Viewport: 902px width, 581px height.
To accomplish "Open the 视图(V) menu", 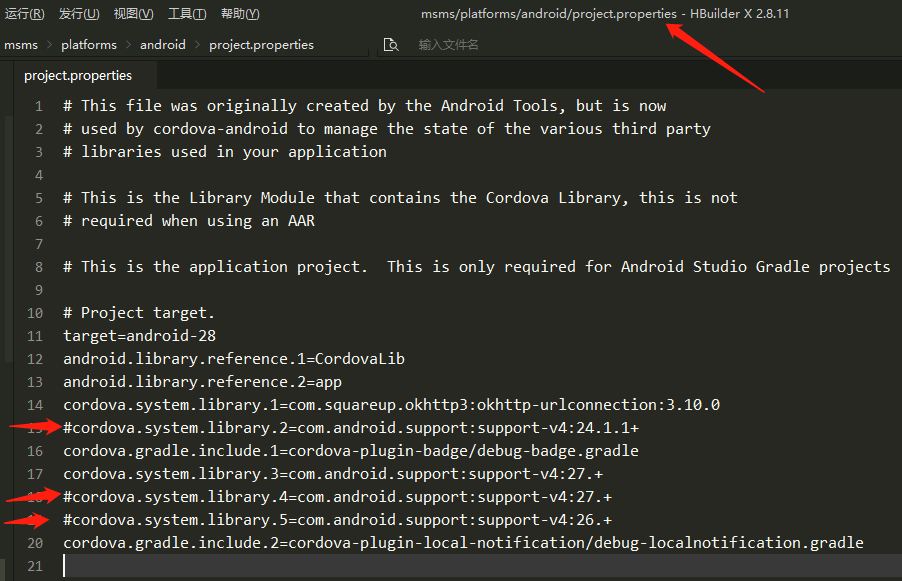I will pyautogui.click(x=133, y=13).
